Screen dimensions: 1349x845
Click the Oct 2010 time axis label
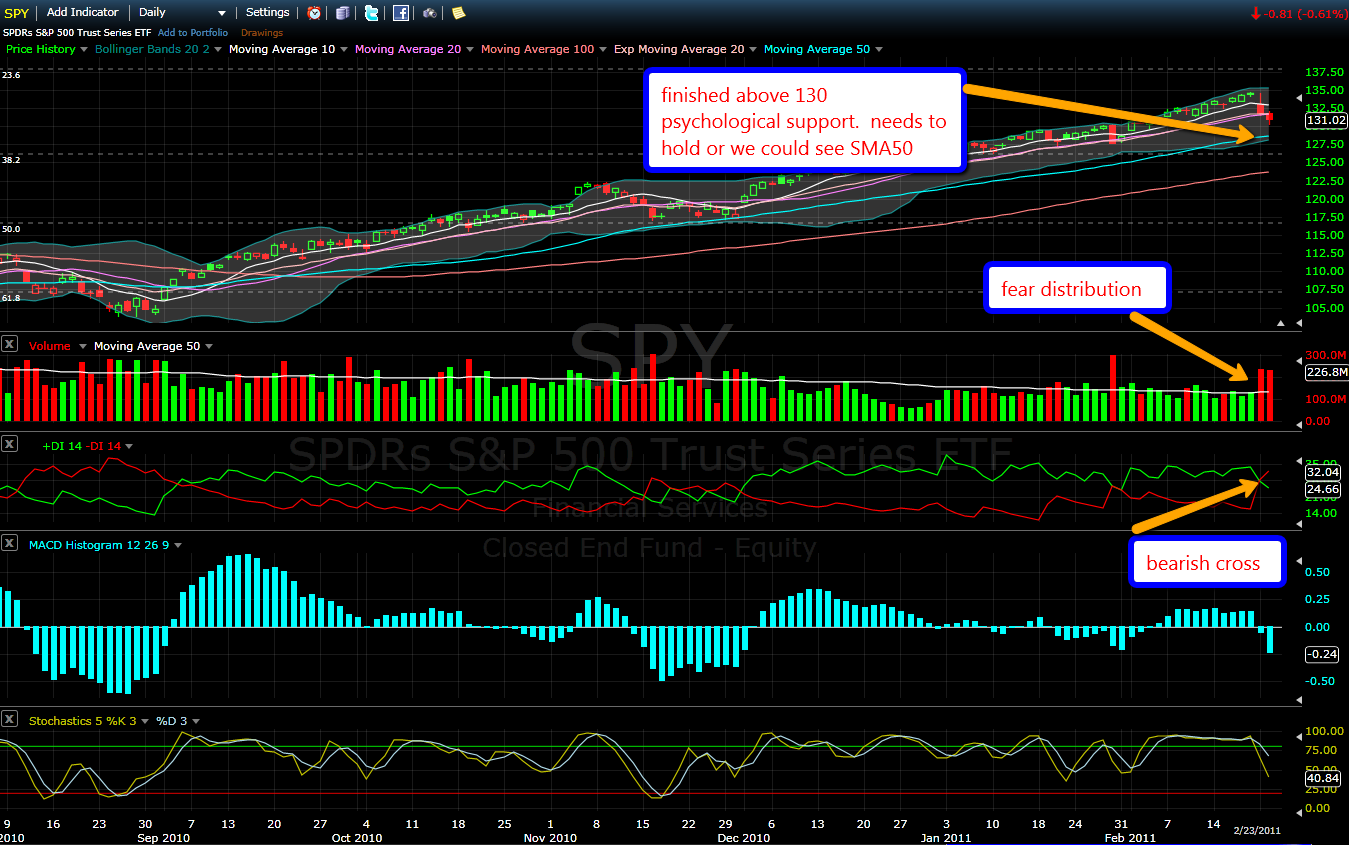click(x=357, y=838)
